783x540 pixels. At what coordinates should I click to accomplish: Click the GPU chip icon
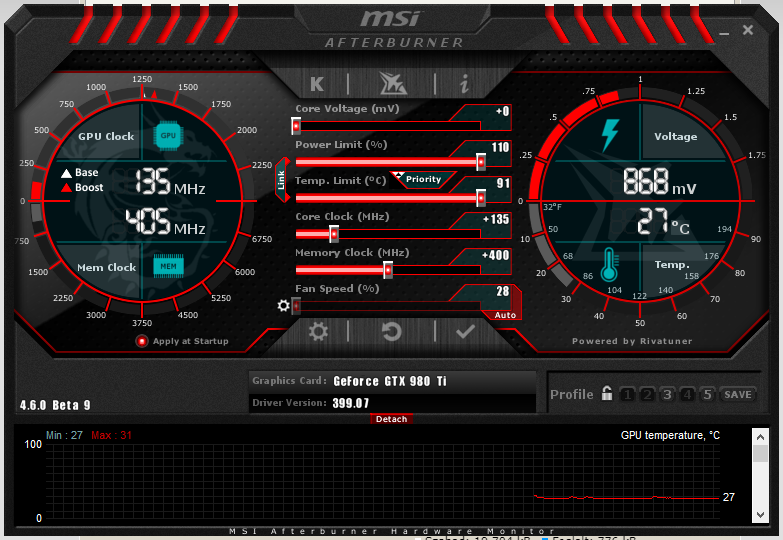click(168, 135)
